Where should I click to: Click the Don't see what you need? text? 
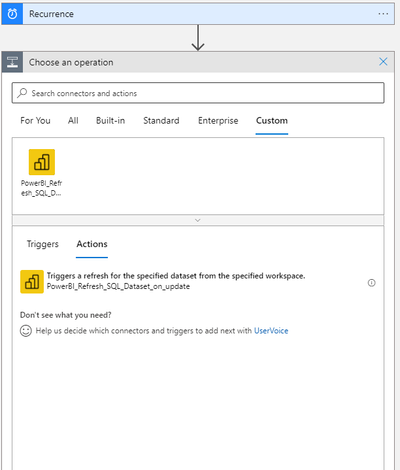66,315
